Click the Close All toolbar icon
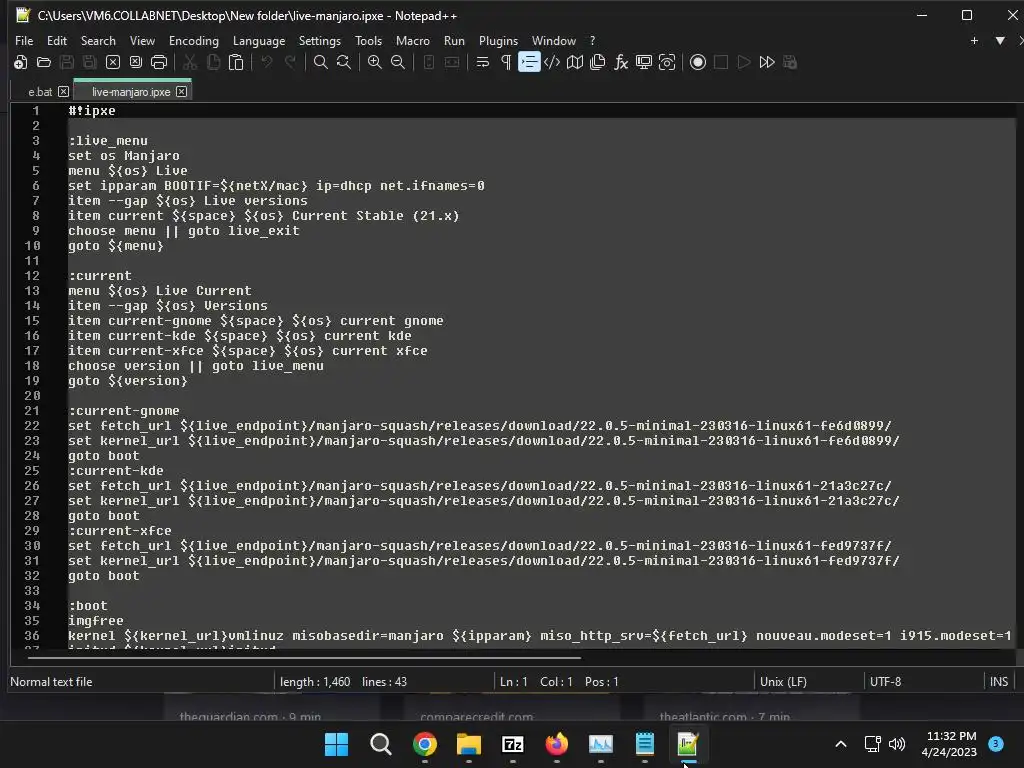Viewport: 1024px width, 768px height. pos(136,62)
